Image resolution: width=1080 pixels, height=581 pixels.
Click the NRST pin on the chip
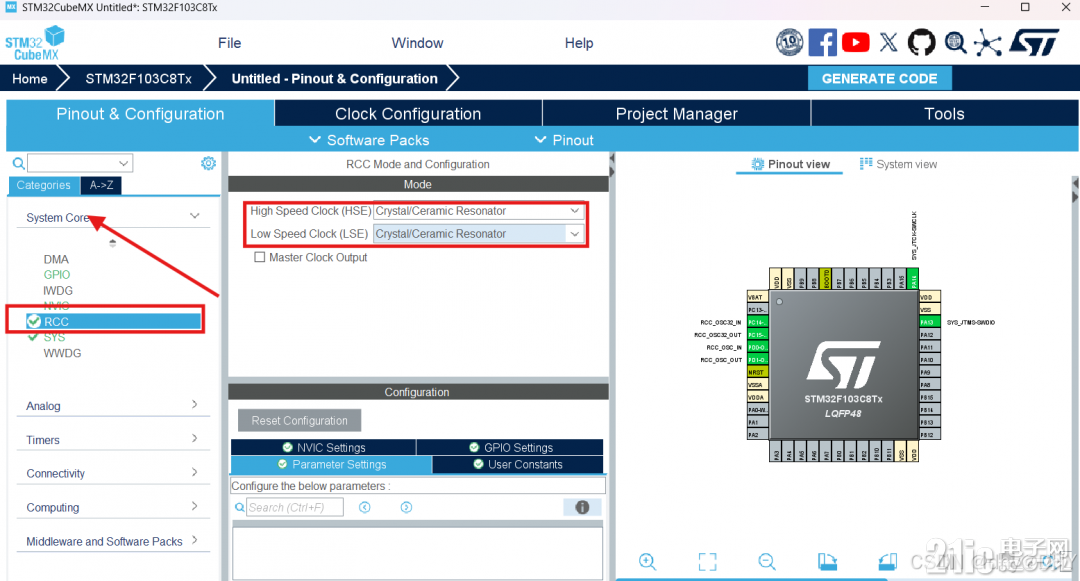[757, 372]
